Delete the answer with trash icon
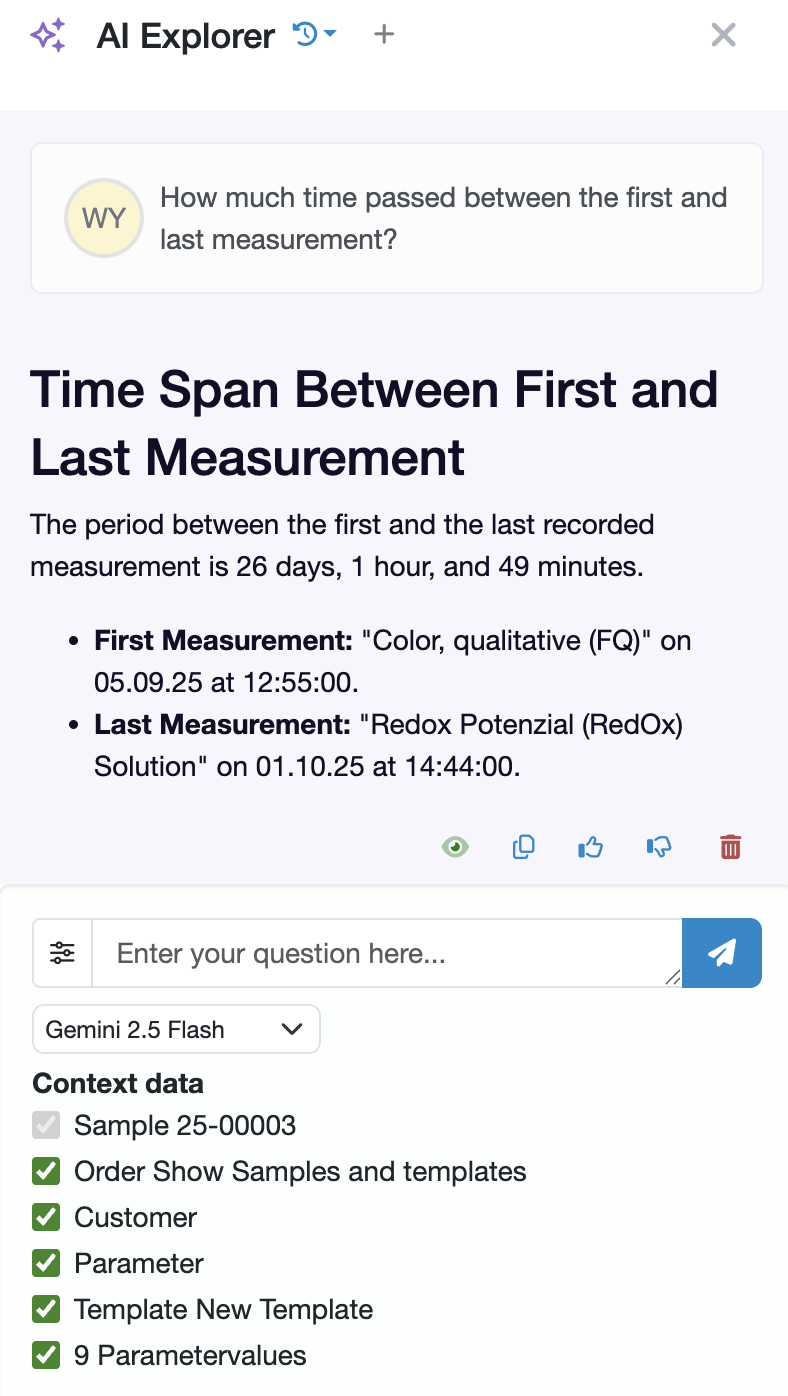 [731, 847]
